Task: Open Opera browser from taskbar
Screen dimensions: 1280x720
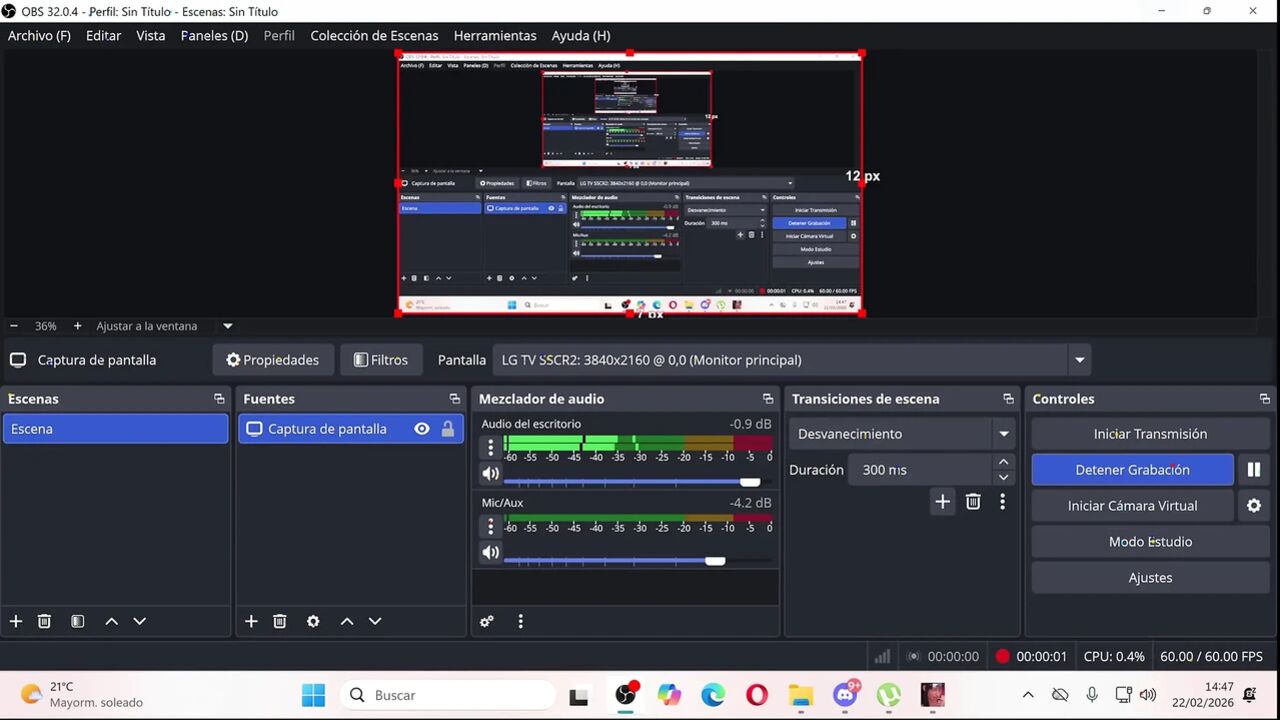Action: (757, 695)
